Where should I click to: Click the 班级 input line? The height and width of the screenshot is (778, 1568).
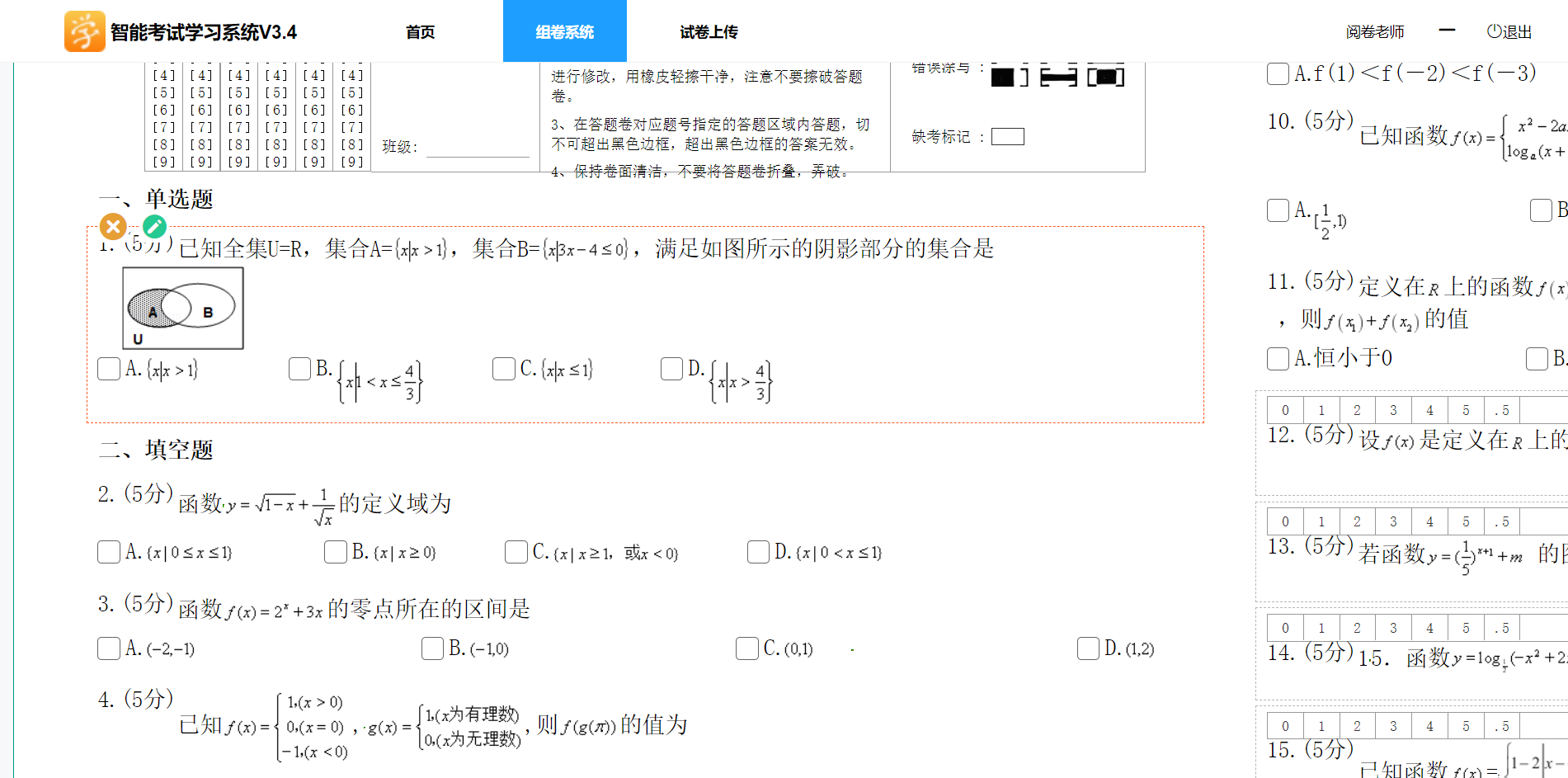(x=478, y=148)
